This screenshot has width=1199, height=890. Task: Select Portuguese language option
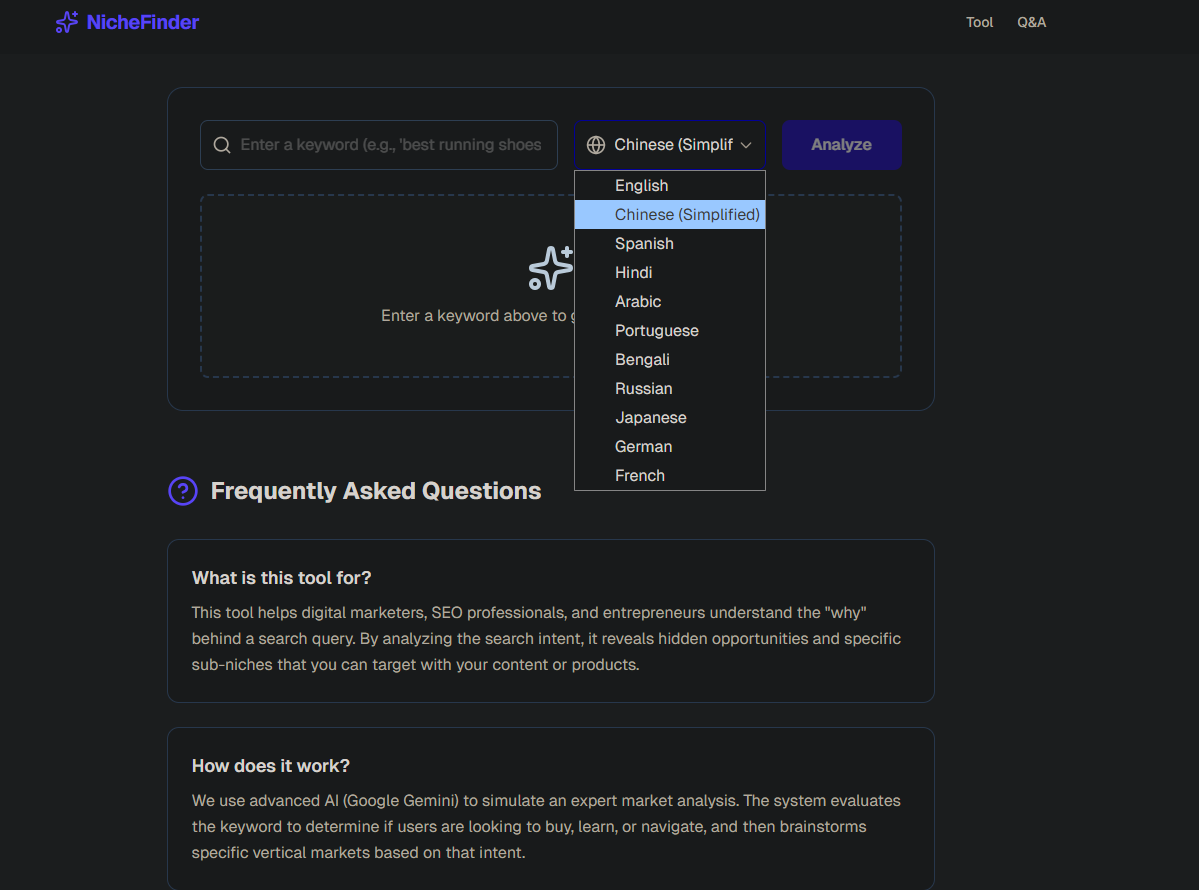pyautogui.click(x=656, y=331)
